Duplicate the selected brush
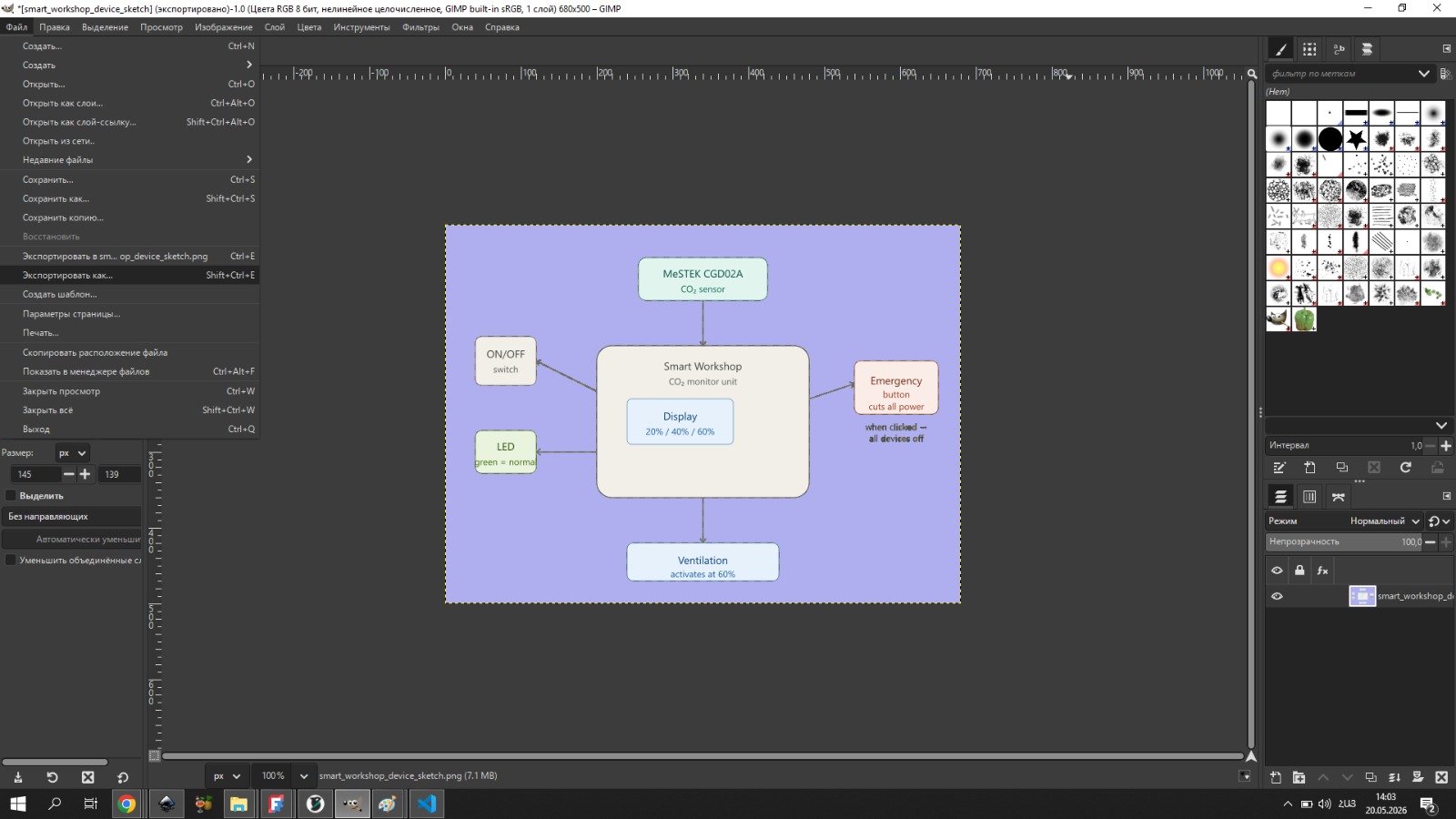The width and height of the screenshot is (1456, 819). tap(1342, 468)
